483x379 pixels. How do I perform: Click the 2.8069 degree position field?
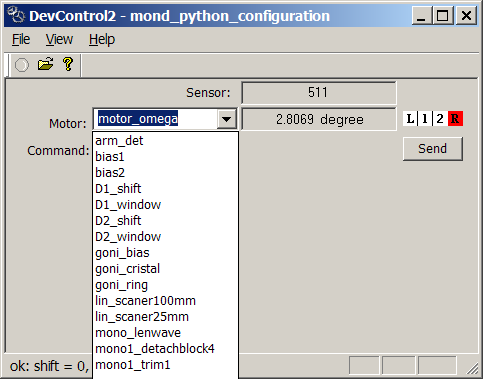click(x=319, y=119)
